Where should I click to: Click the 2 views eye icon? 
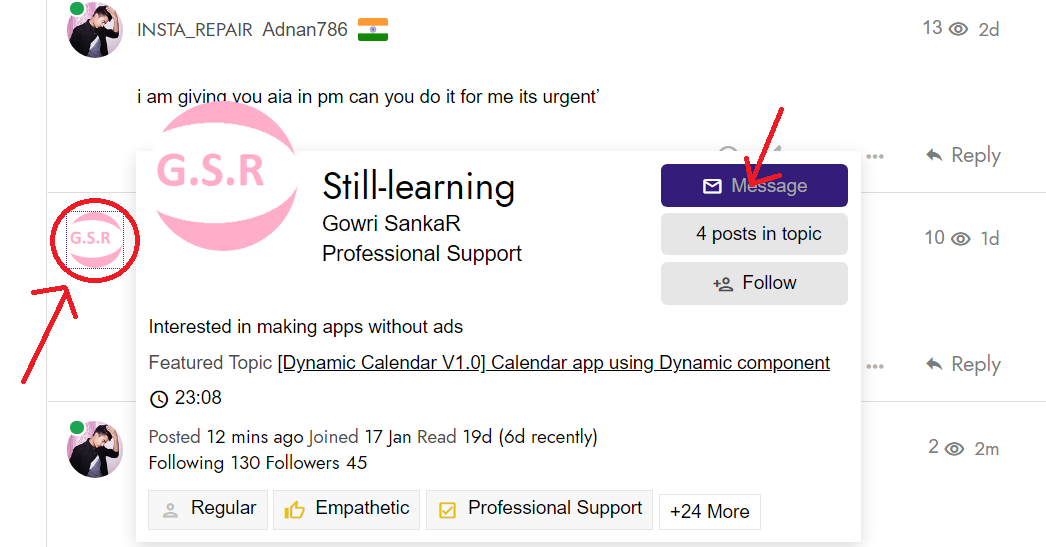955,449
